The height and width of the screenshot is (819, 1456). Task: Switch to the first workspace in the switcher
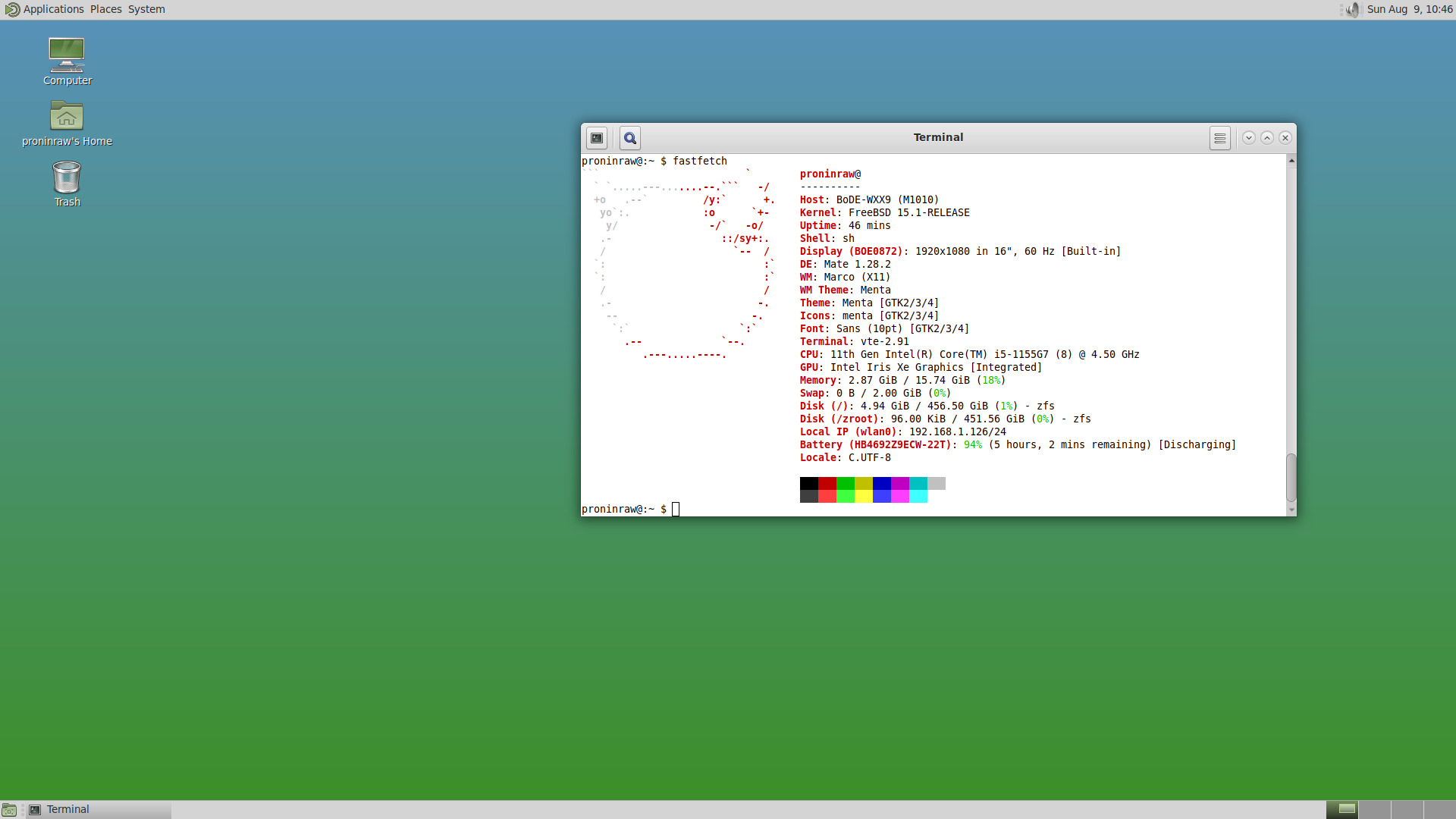(x=1342, y=810)
